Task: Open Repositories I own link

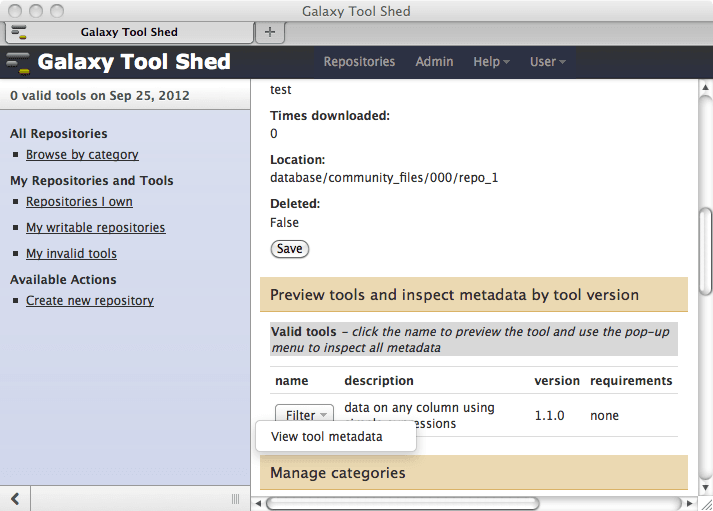Action: [x=79, y=202]
